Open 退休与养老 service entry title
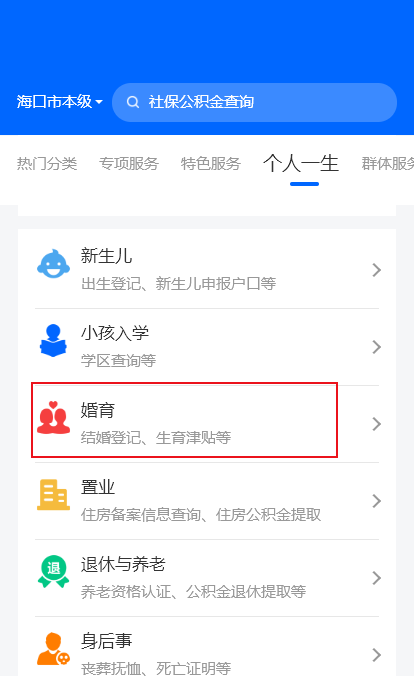The image size is (414, 676). (x=123, y=564)
